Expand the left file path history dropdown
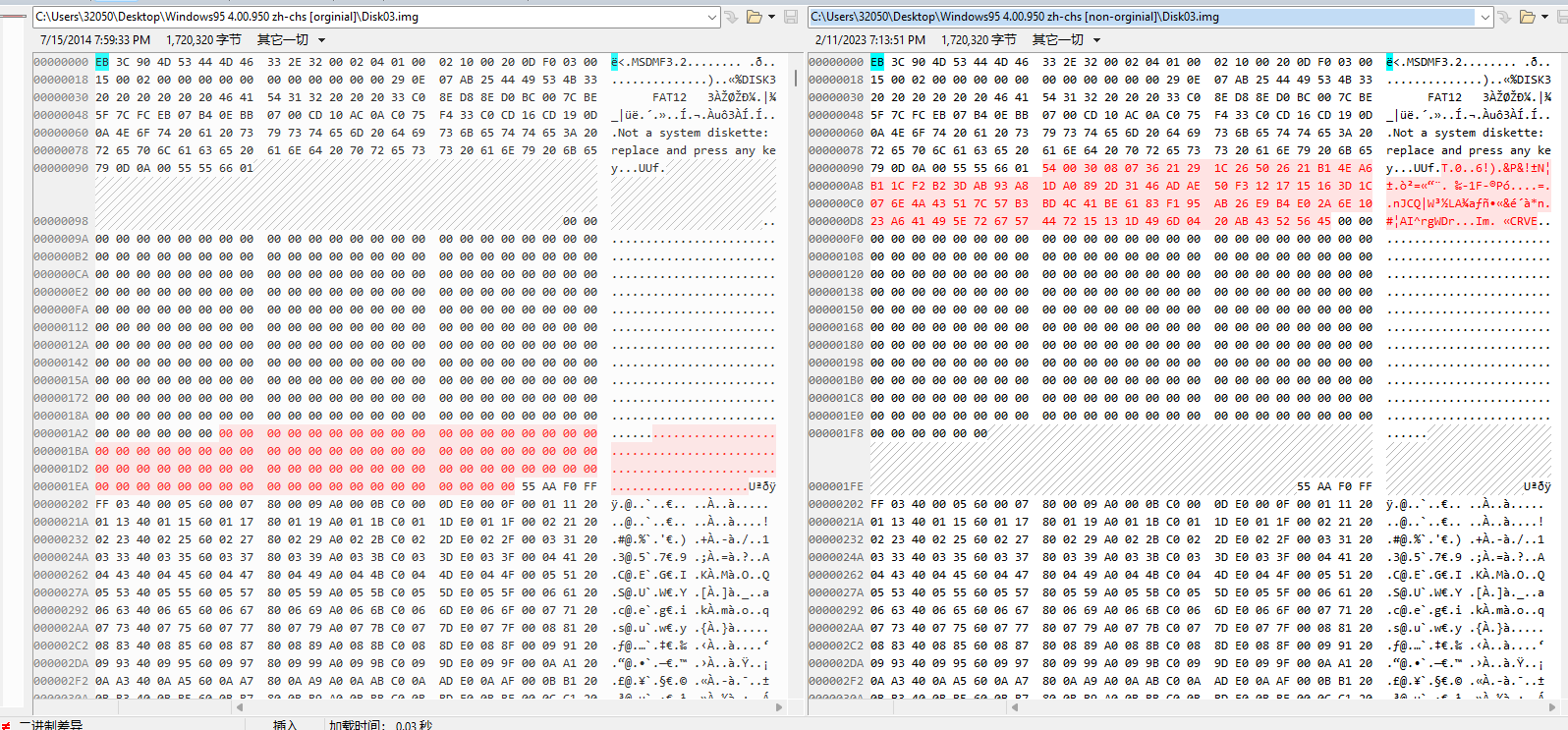 [x=712, y=17]
